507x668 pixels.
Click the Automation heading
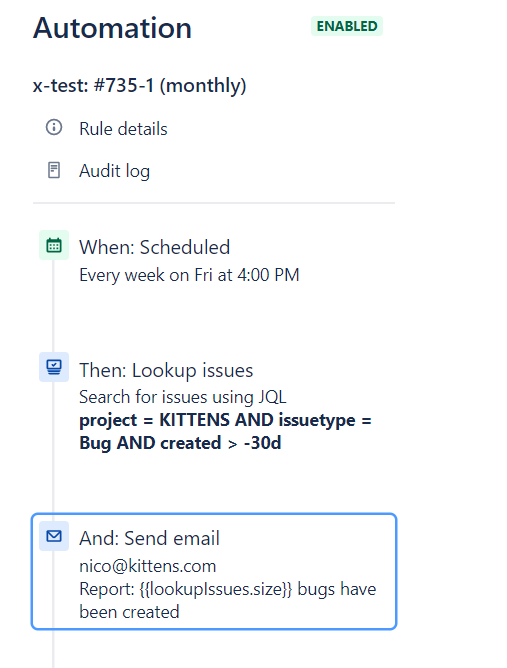point(112,28)
